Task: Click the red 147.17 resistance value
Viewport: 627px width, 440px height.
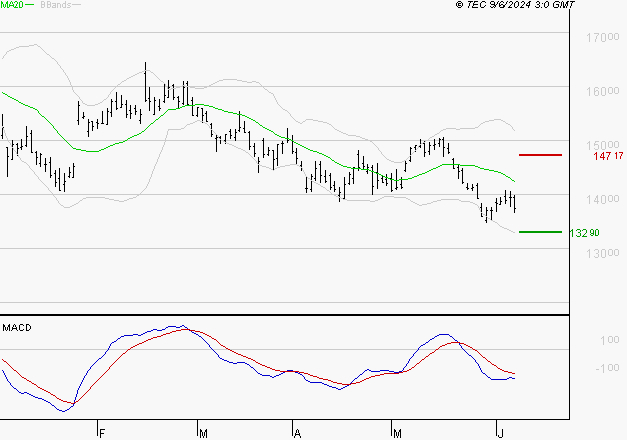Action: [608, 156]
